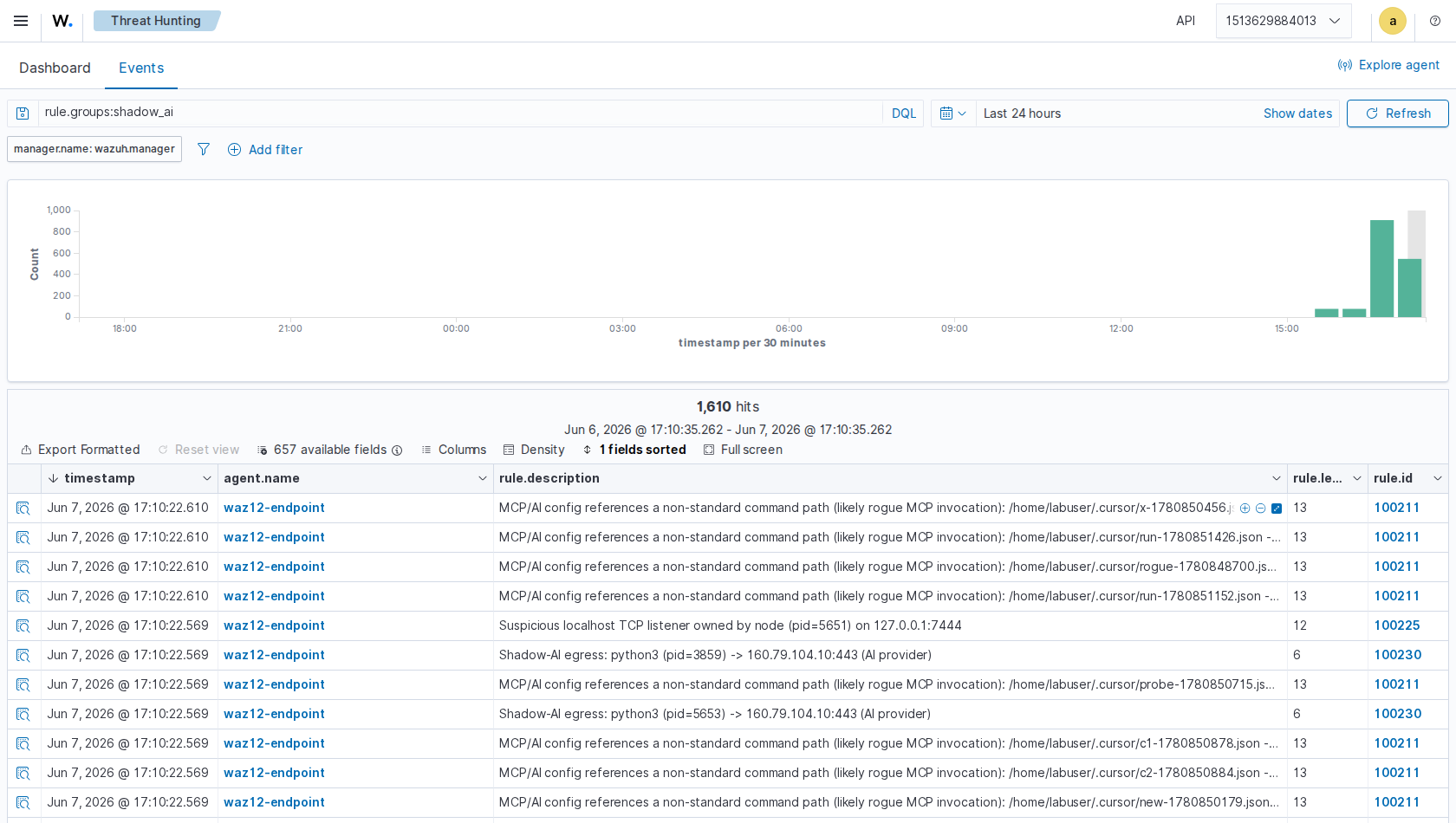This screenshot has width=1456, height=823.
Task: Click the tallest histogram bar
Action: 1381,269
